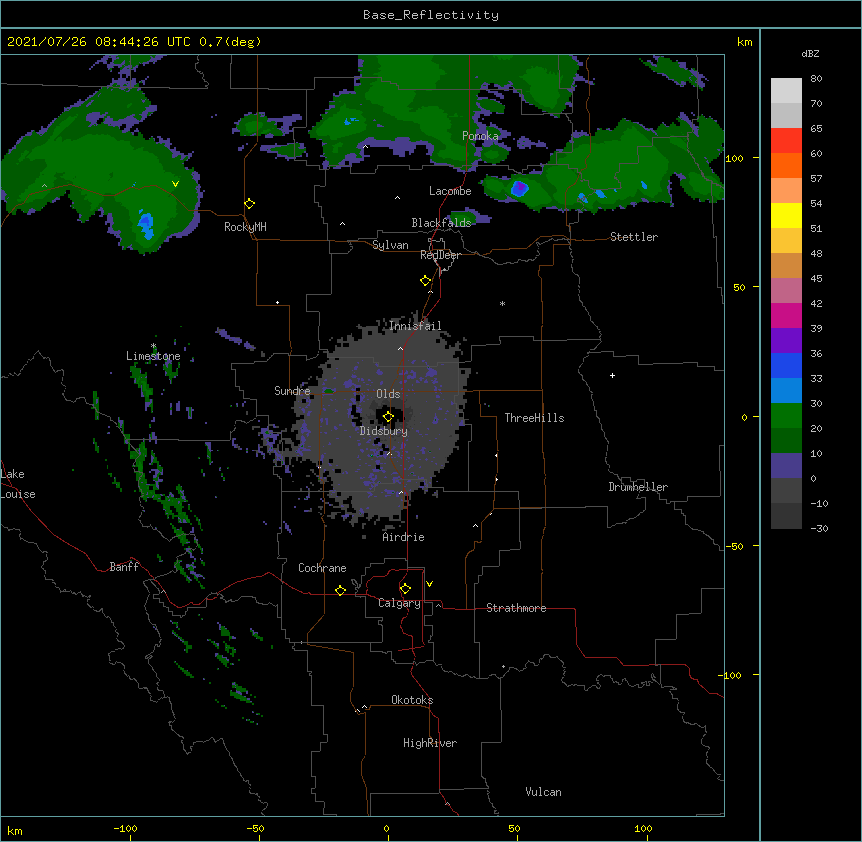Click the Sylvan town label
Screen dimensions: 862x842
[x=390, y=245]
